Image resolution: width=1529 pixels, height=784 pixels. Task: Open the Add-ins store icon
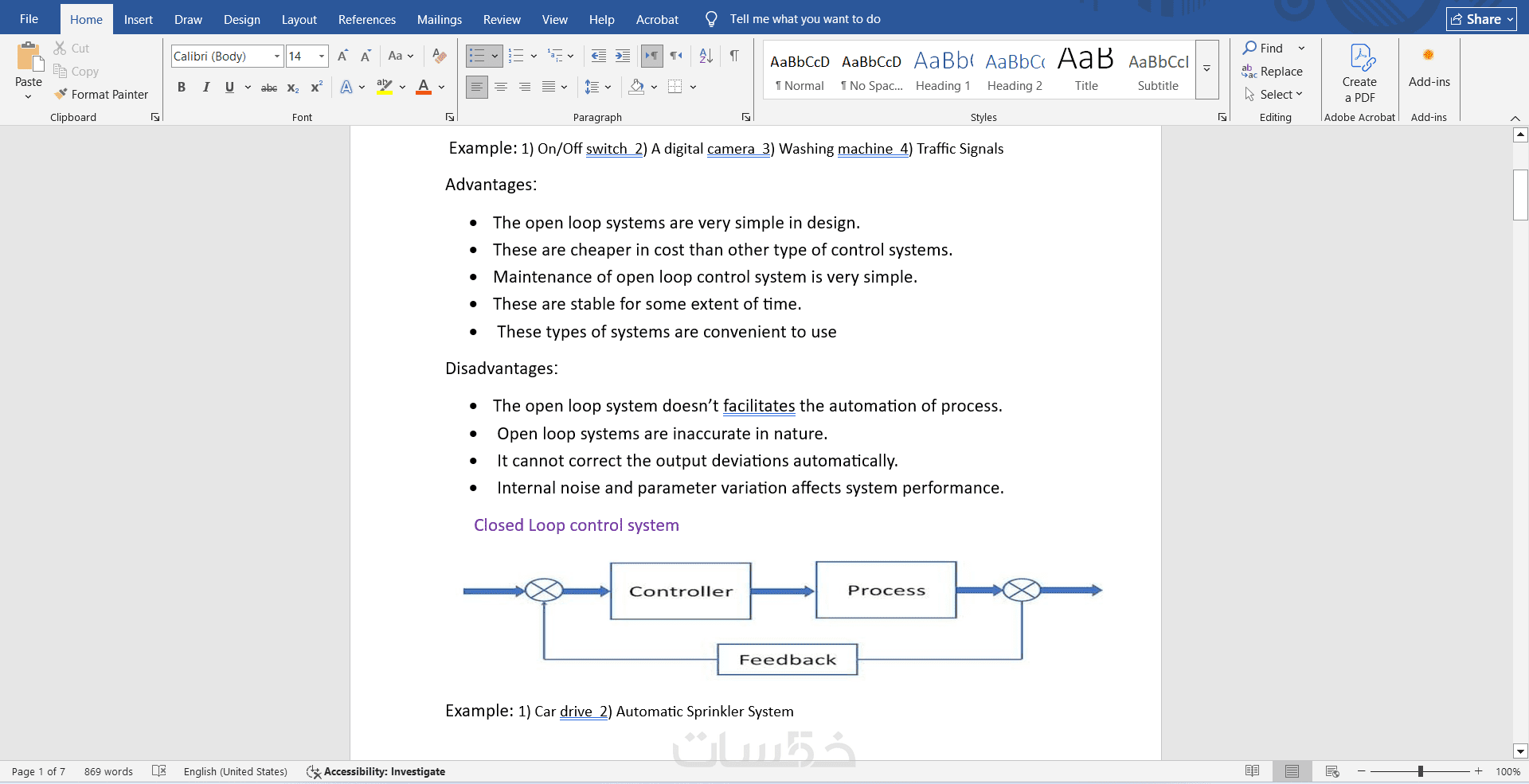click(1429, 55)
